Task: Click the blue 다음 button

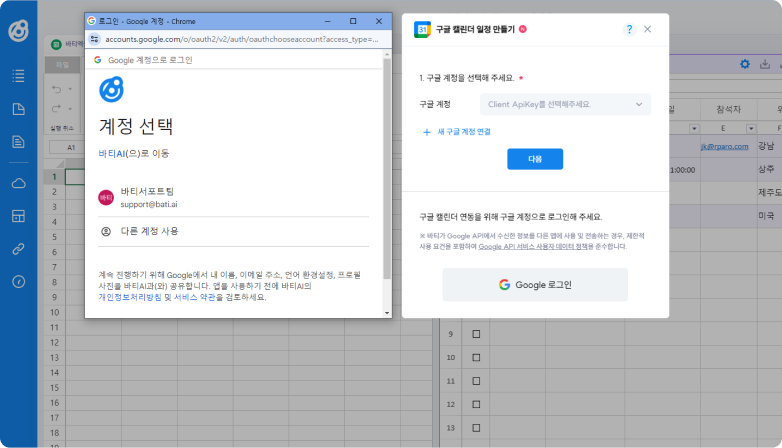Action: 535,159
